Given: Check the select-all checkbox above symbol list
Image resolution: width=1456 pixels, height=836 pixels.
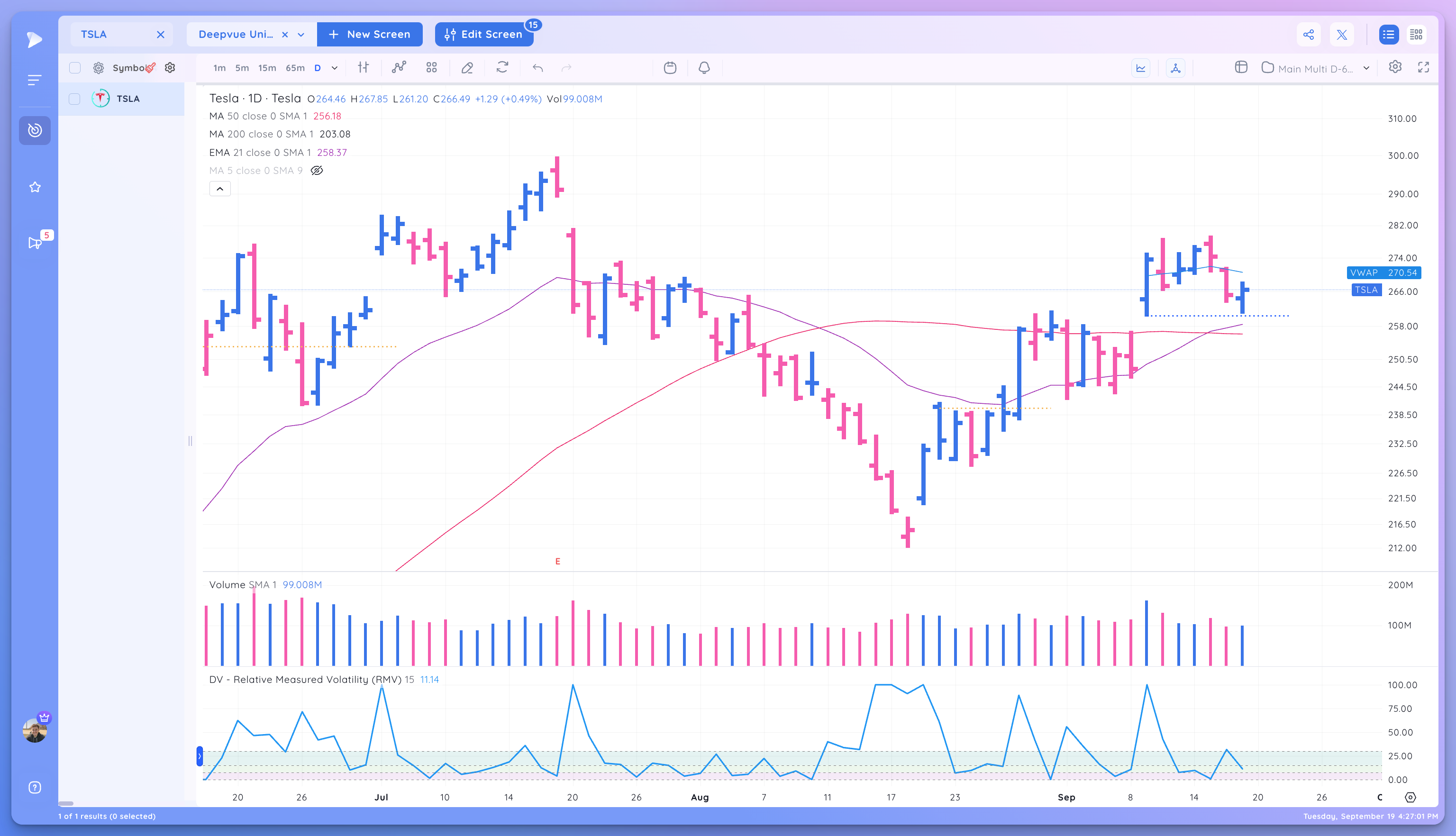Looking at the screenshot, I should pos(74,67).
